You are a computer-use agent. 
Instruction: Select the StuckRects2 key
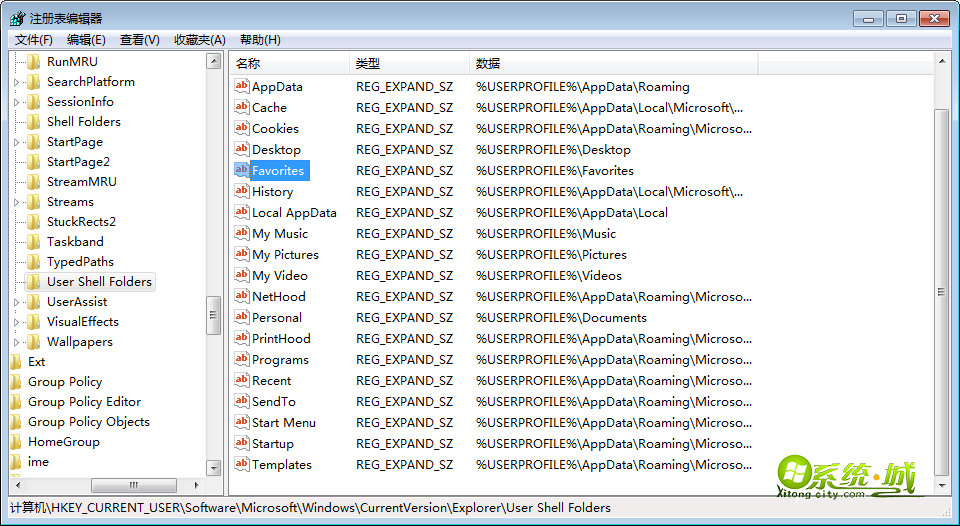(x=81, y=222)
